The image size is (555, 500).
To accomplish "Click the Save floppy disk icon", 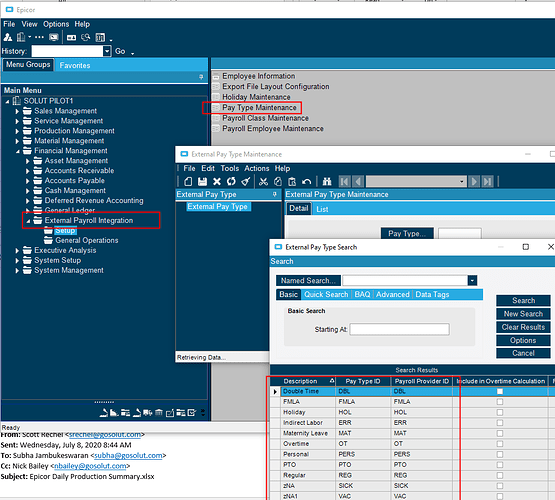I will (202, 182).
